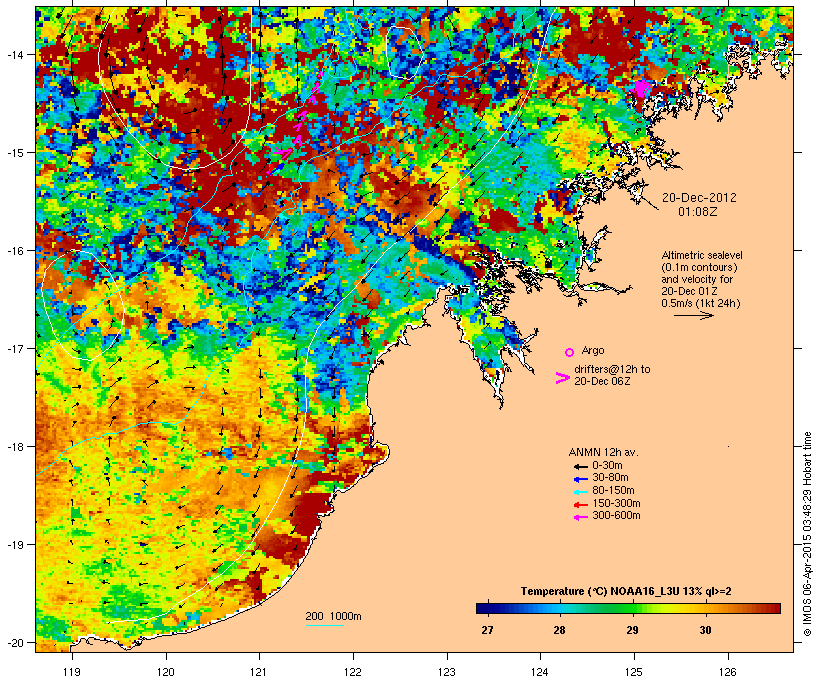Image resolution: width=820 pixels, height=680 pixels.
Task: Click the 0.5m/s velocity scale arrow
Action: click(x=693, y=315)
